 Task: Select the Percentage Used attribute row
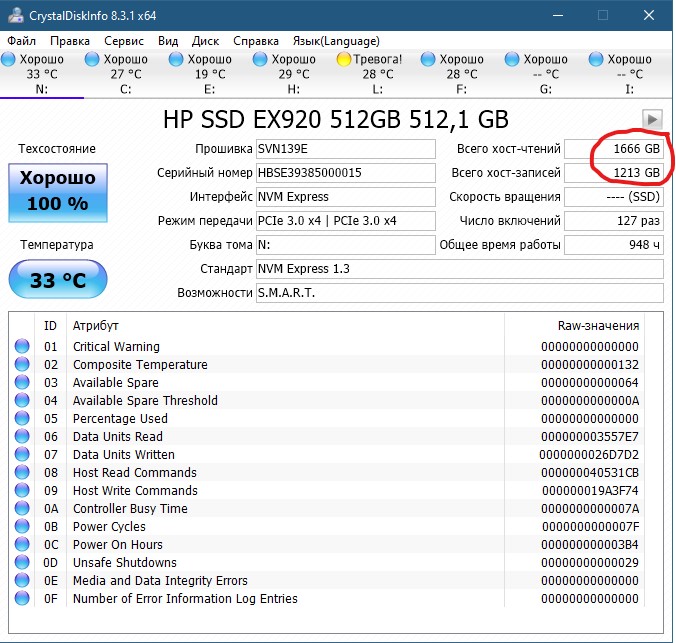tap(120, 419)
